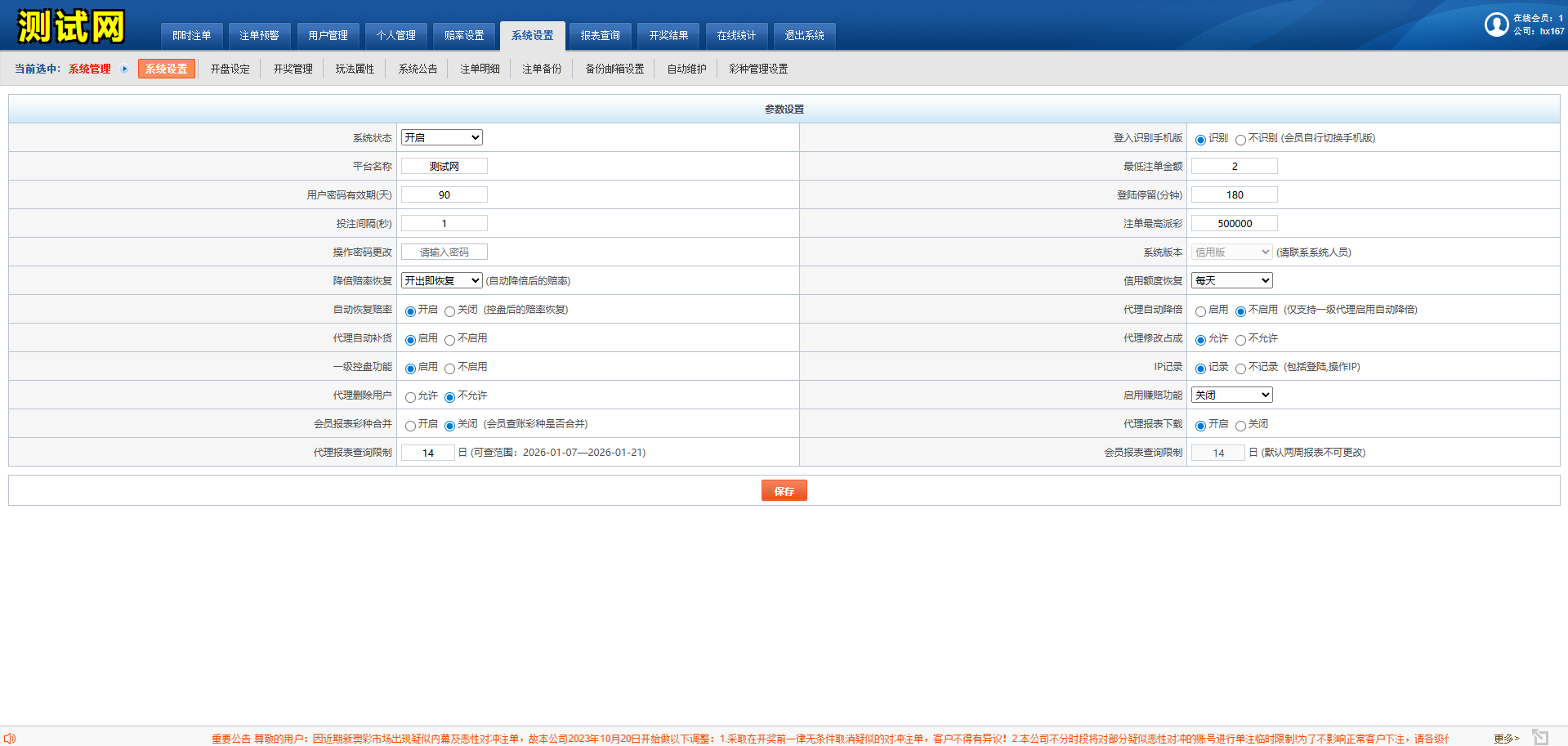
Task: Open the 系统状态 dropdown
Action: click(441, 137)
